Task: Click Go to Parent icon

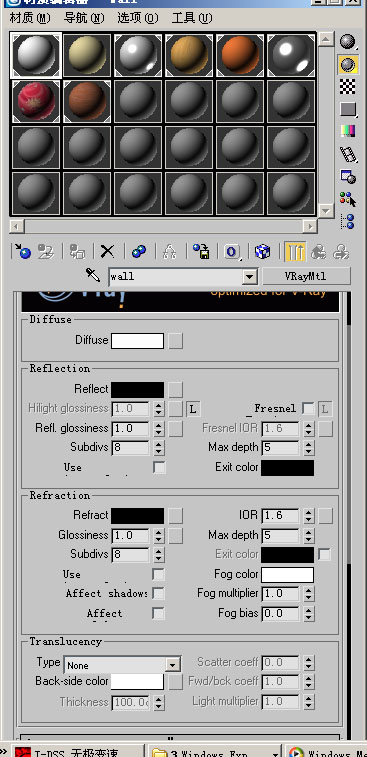Action: click(x=318, y=251)
